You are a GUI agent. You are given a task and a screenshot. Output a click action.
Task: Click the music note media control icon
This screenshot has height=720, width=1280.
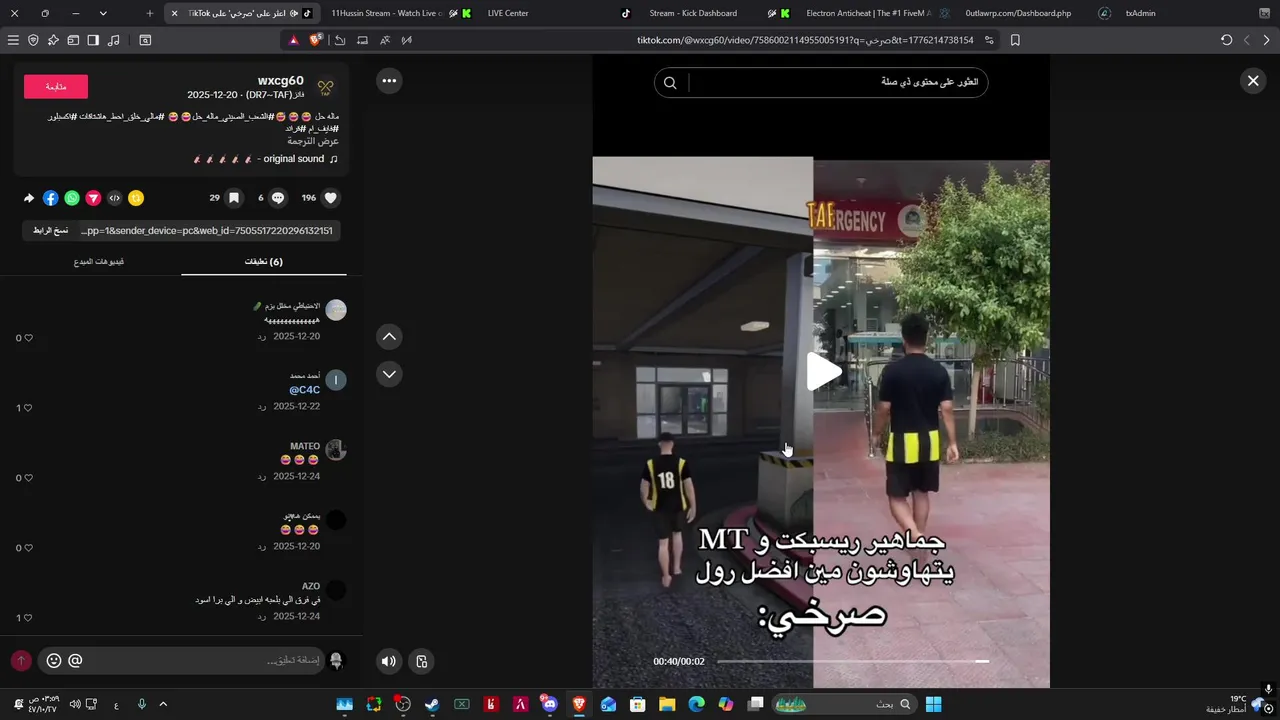[113, 40]
